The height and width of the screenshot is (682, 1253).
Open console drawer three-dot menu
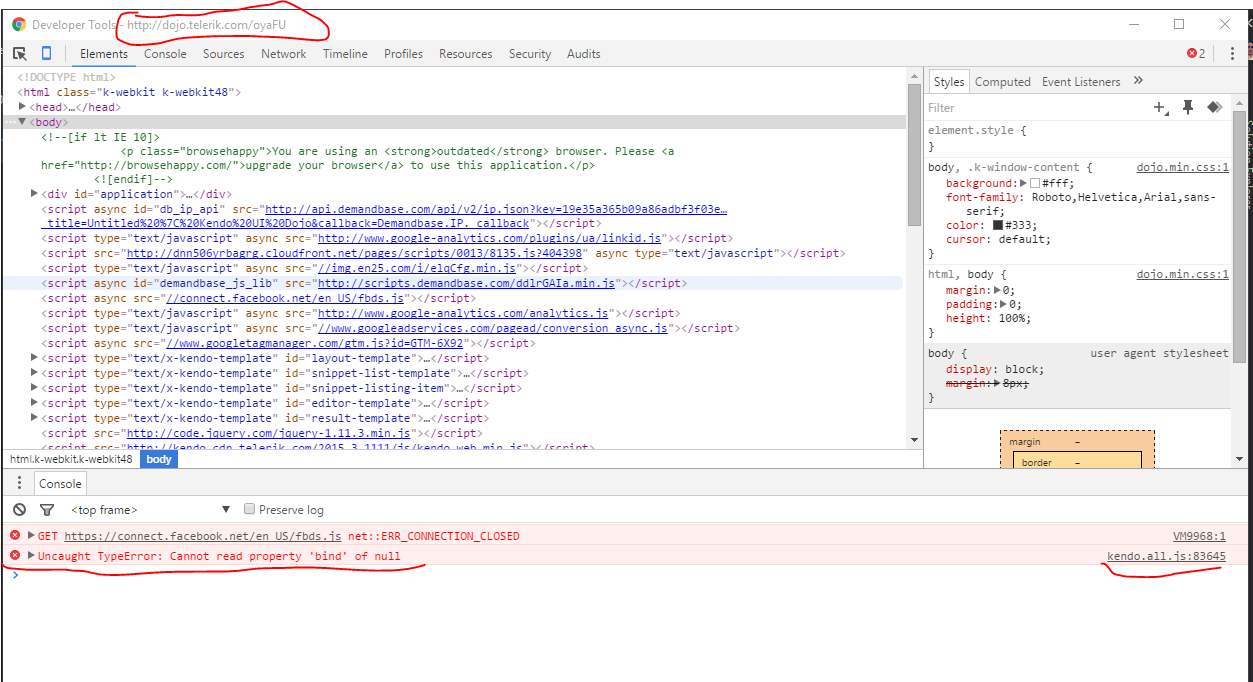coord(19,483)
